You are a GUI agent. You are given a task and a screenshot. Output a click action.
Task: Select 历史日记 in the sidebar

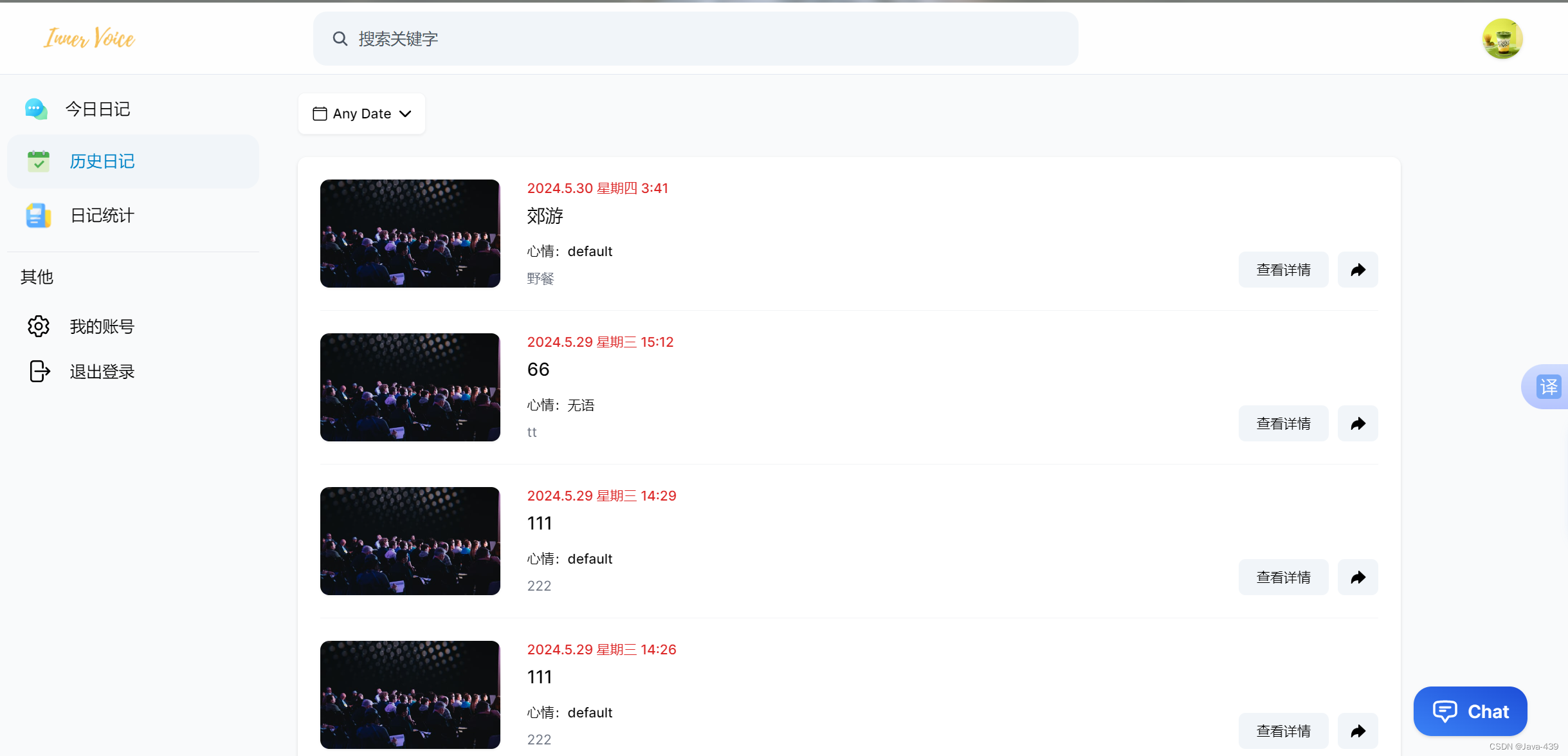click(132, 161)
